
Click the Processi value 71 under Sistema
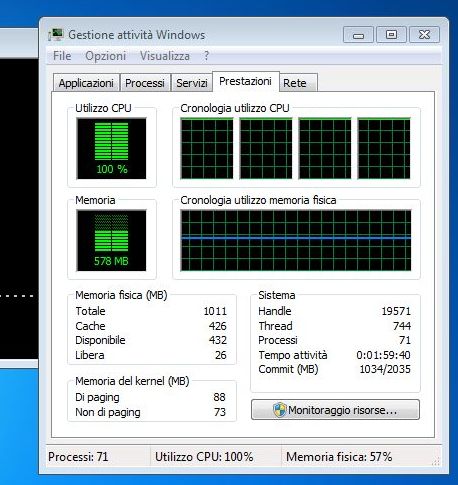click(x=405, y=340)
